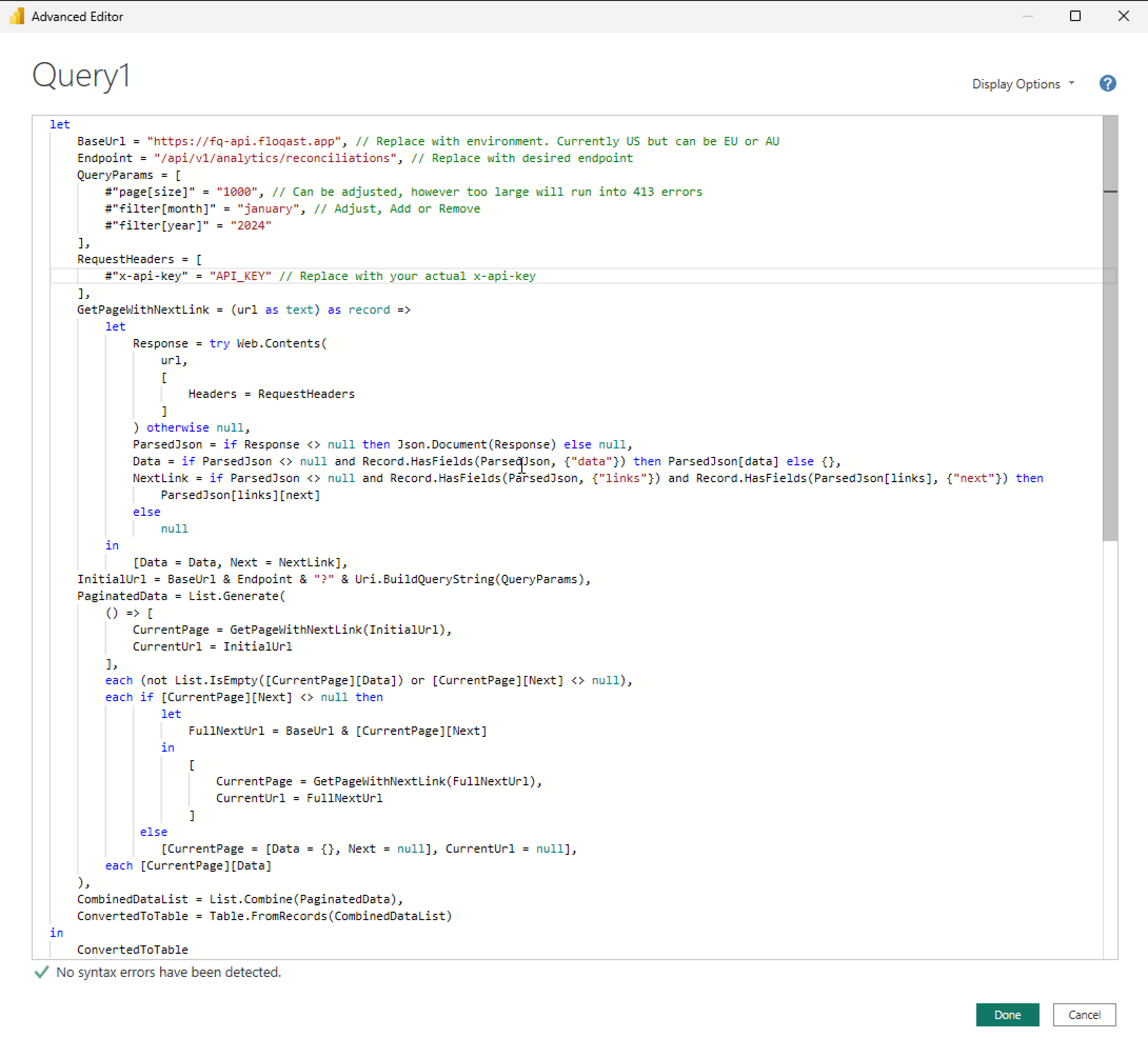The image size is (1148, 1058).
Task: Click the Done button
Action: pyautogui.click(x=1007, y=1014)
